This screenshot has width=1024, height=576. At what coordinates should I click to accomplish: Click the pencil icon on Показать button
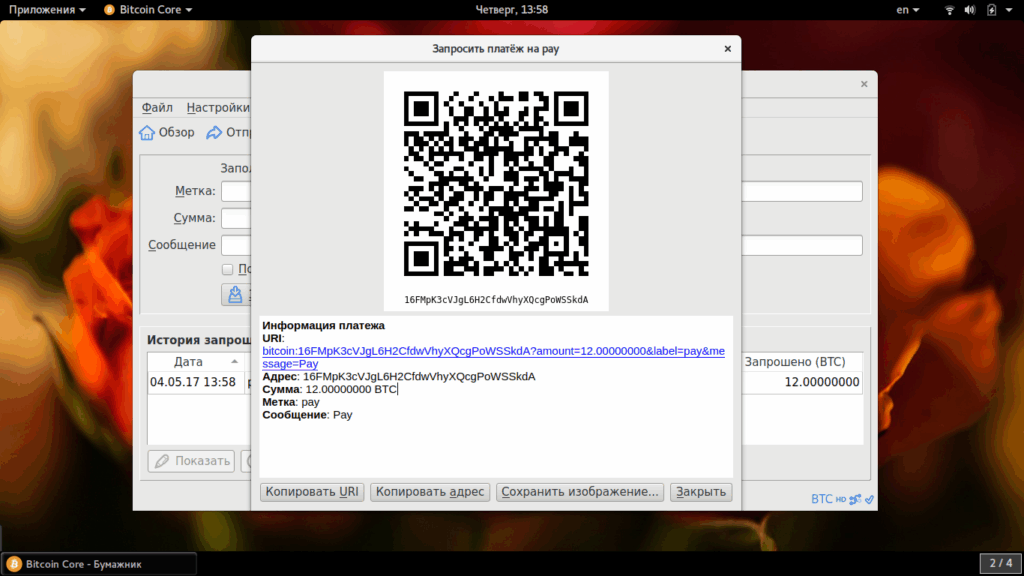[162, 461]
